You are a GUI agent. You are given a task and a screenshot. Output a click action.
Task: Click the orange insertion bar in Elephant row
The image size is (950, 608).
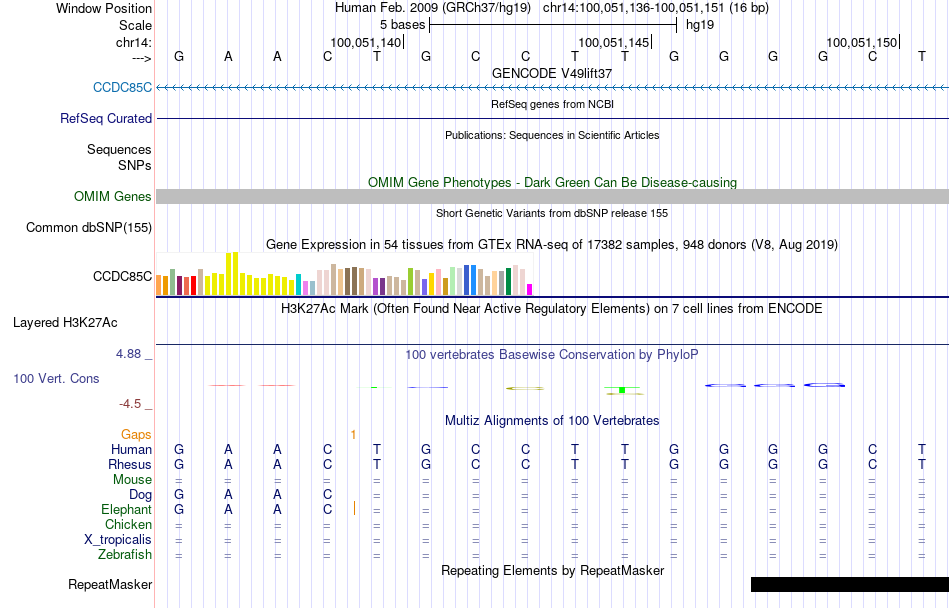coord(354,508)
